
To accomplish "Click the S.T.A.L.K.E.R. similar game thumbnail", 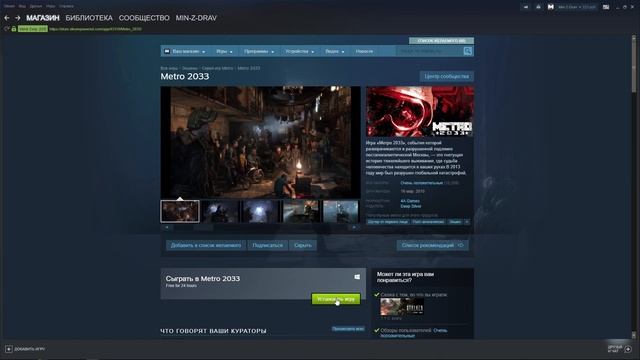I will coord(402,307).
